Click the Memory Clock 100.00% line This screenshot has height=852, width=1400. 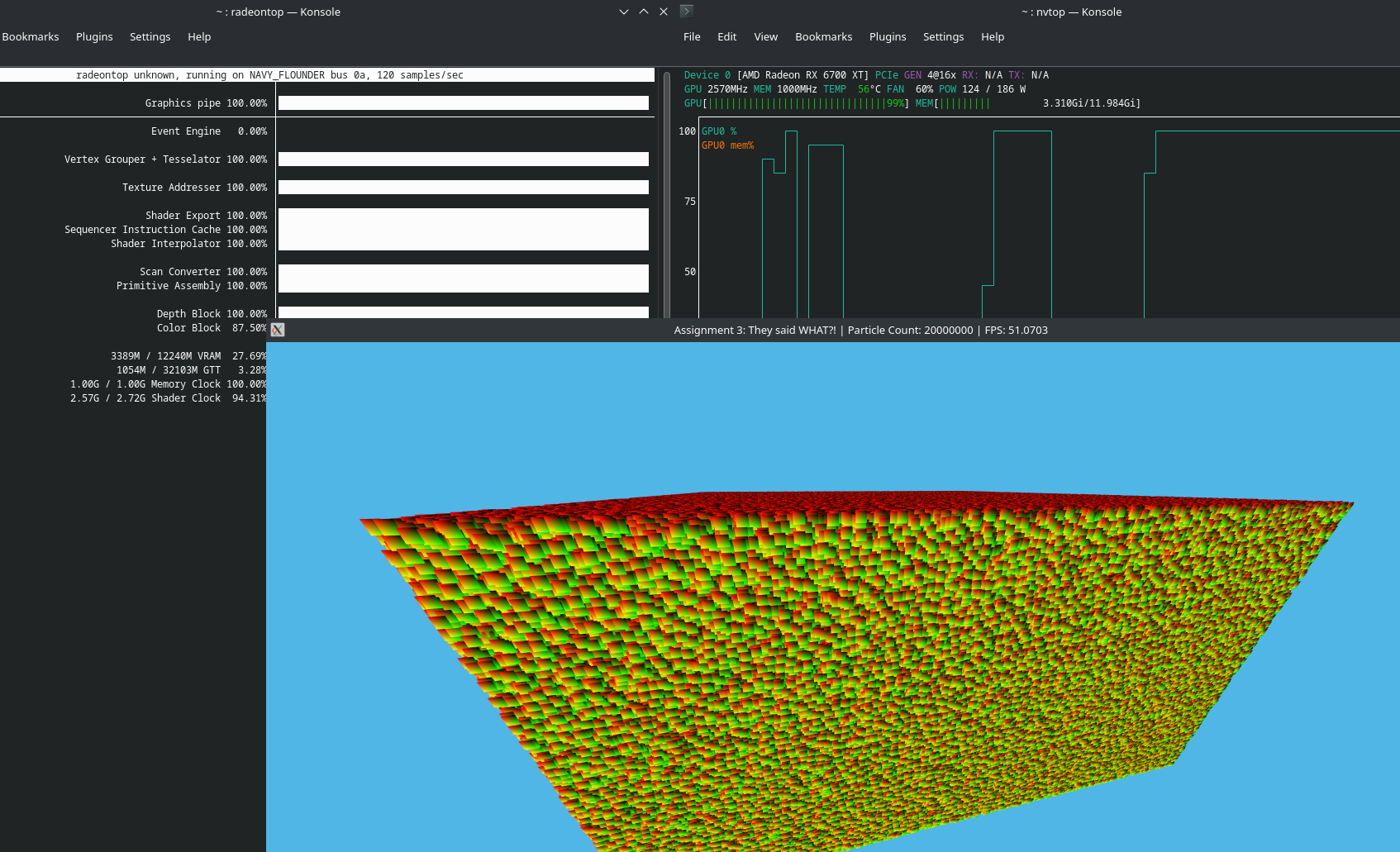coord(169,384)
